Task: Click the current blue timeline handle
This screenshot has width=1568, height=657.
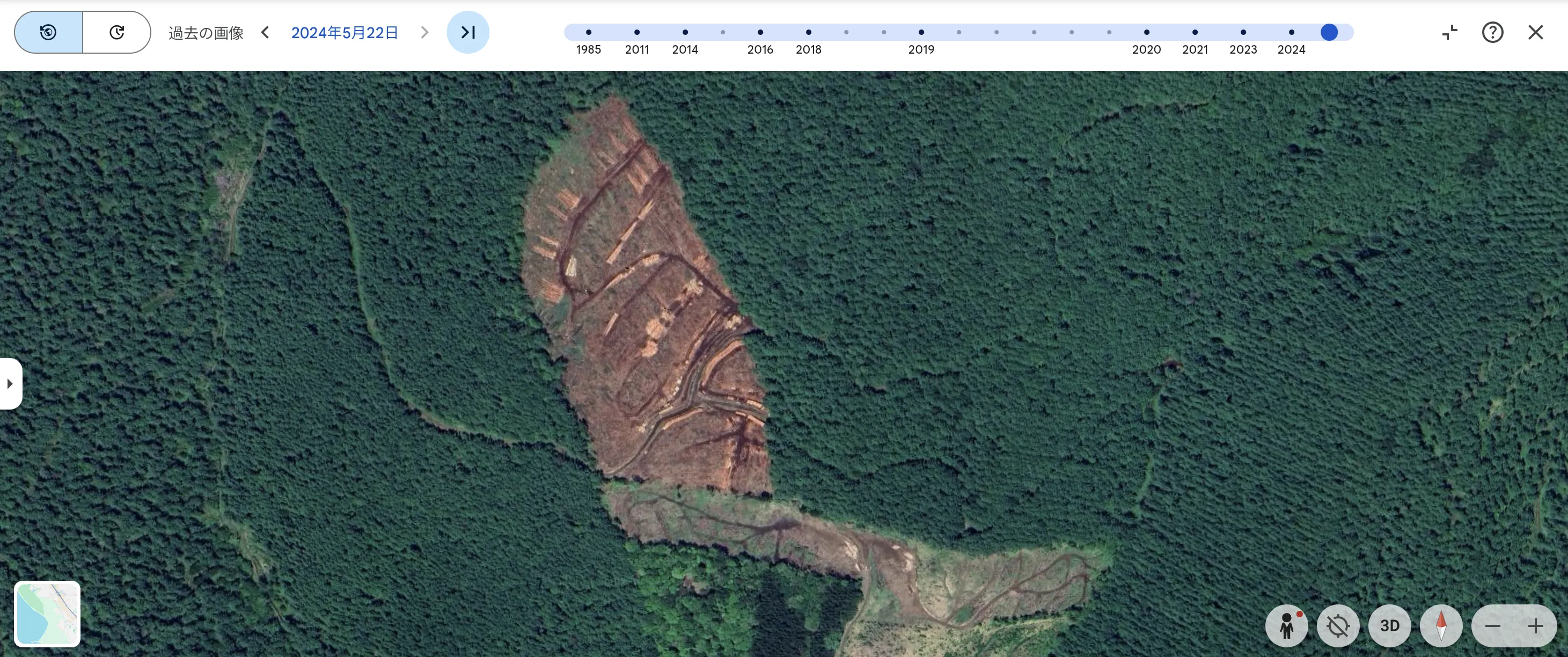Action: pos(1329,32)
